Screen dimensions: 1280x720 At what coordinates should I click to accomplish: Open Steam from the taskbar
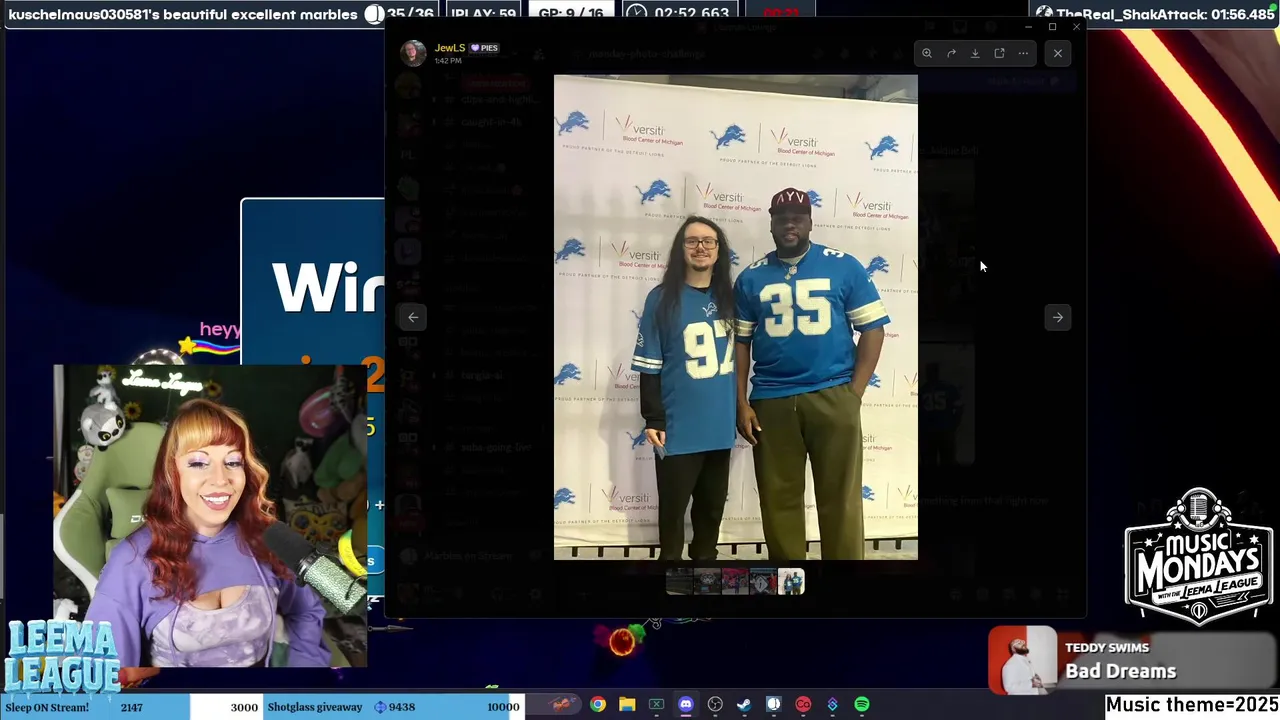pos(744,705)
